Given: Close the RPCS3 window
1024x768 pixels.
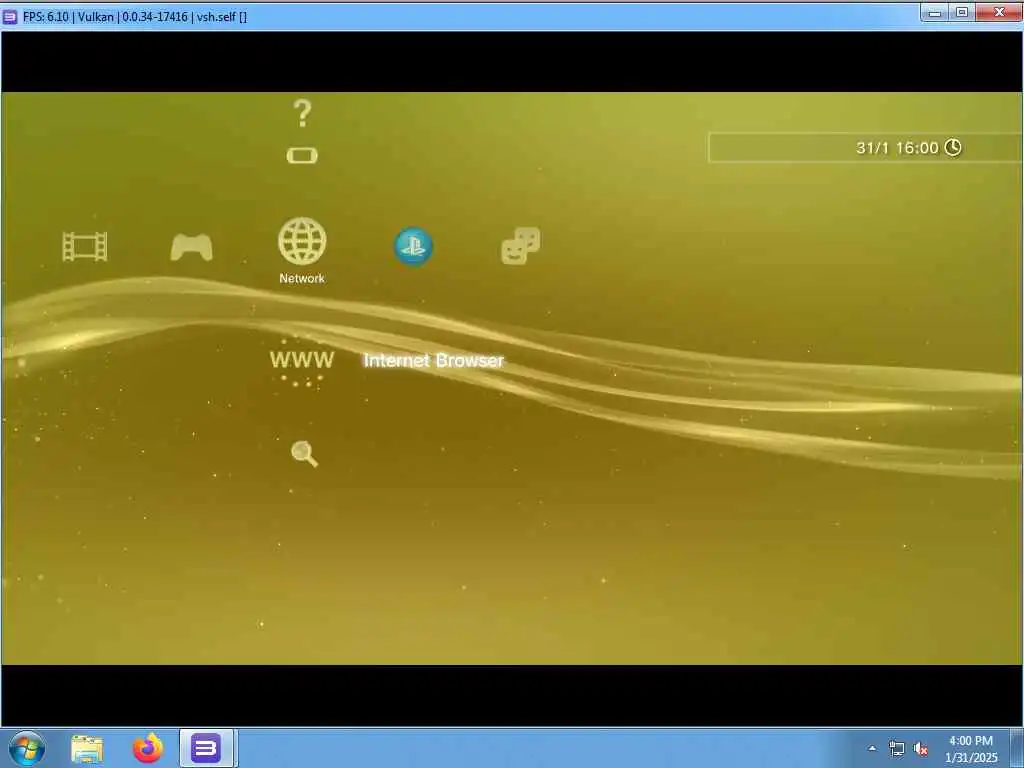Looking at the screenshot, I should (999, 12).
